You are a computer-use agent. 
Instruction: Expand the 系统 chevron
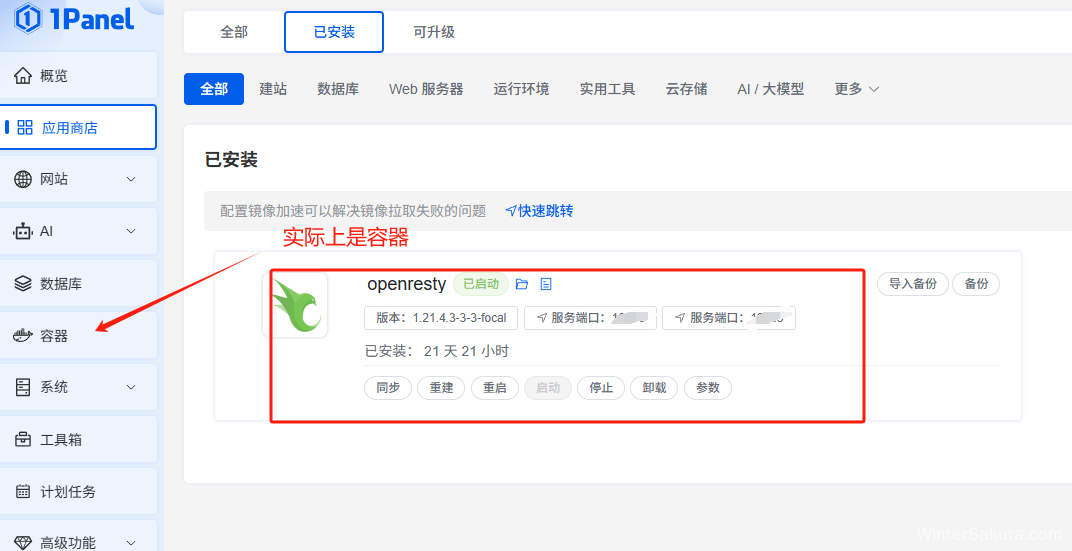131,387
